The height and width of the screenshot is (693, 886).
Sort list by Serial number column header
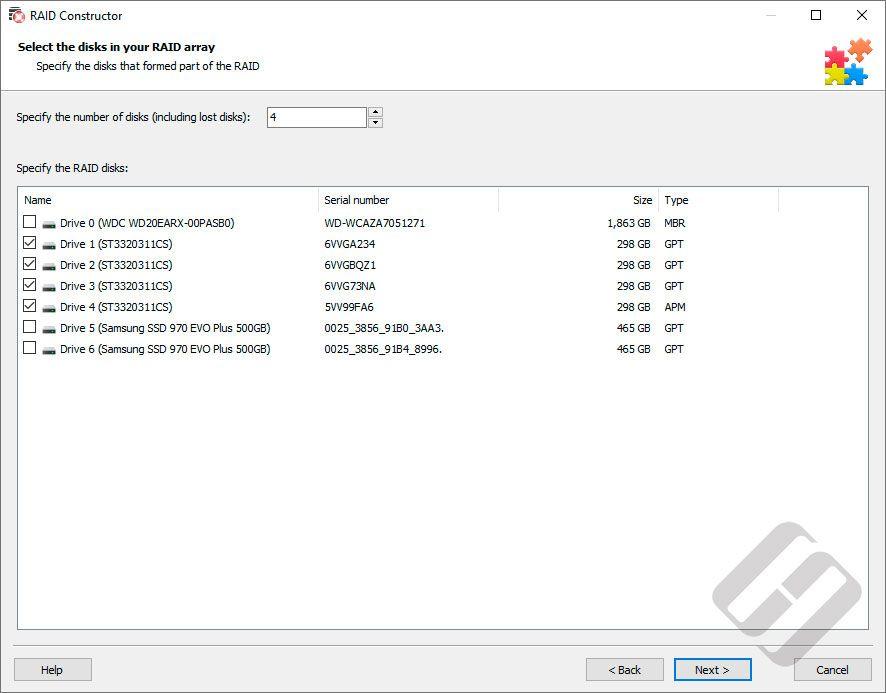tap(409, 200)
